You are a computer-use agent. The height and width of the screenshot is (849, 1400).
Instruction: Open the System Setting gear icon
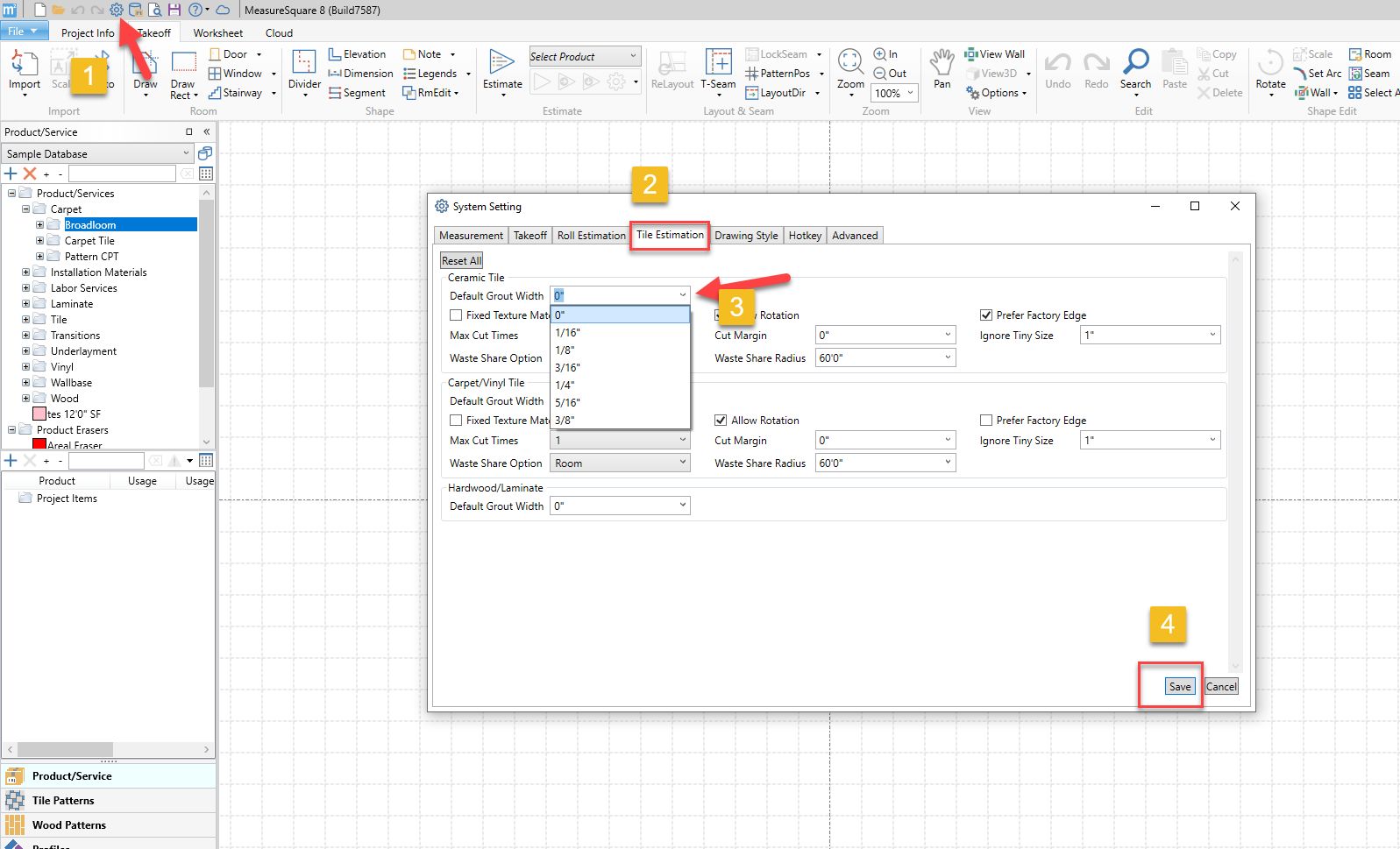pyautogui.click(x=117, y=10)
